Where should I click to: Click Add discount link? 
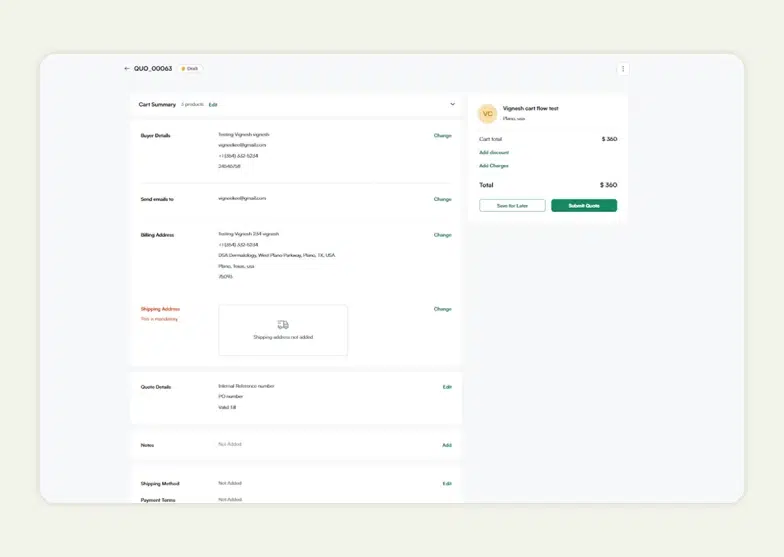pyautogui.click(x=494, y=153)
